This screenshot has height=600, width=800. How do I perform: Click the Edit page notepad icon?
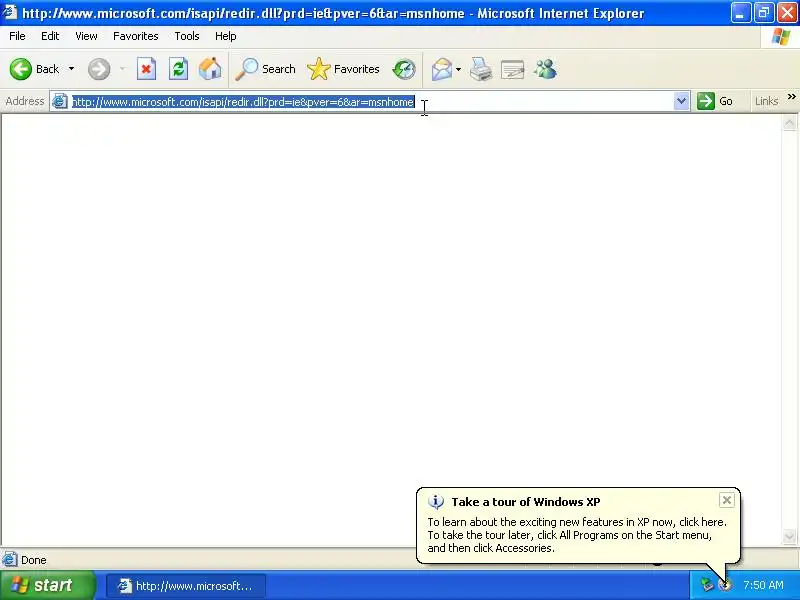coord(513,69)
